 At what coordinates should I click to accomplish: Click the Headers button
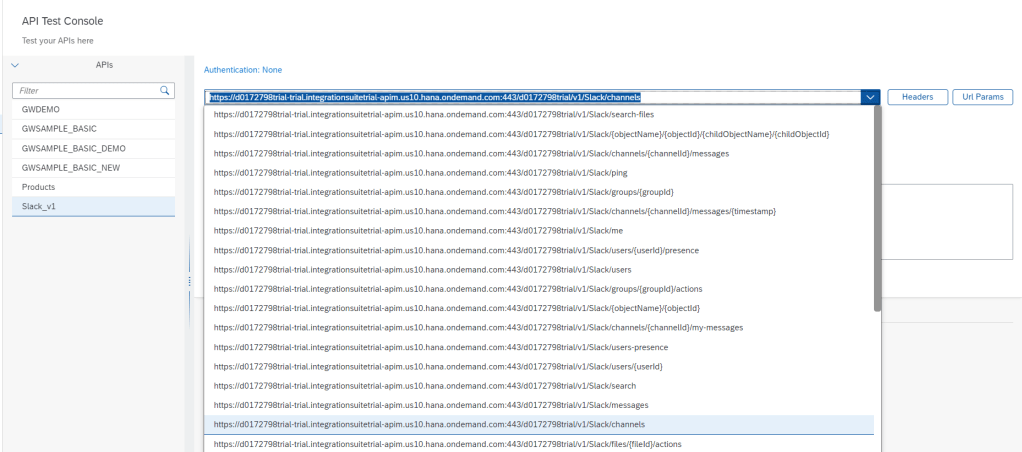[x=917, y=97]
